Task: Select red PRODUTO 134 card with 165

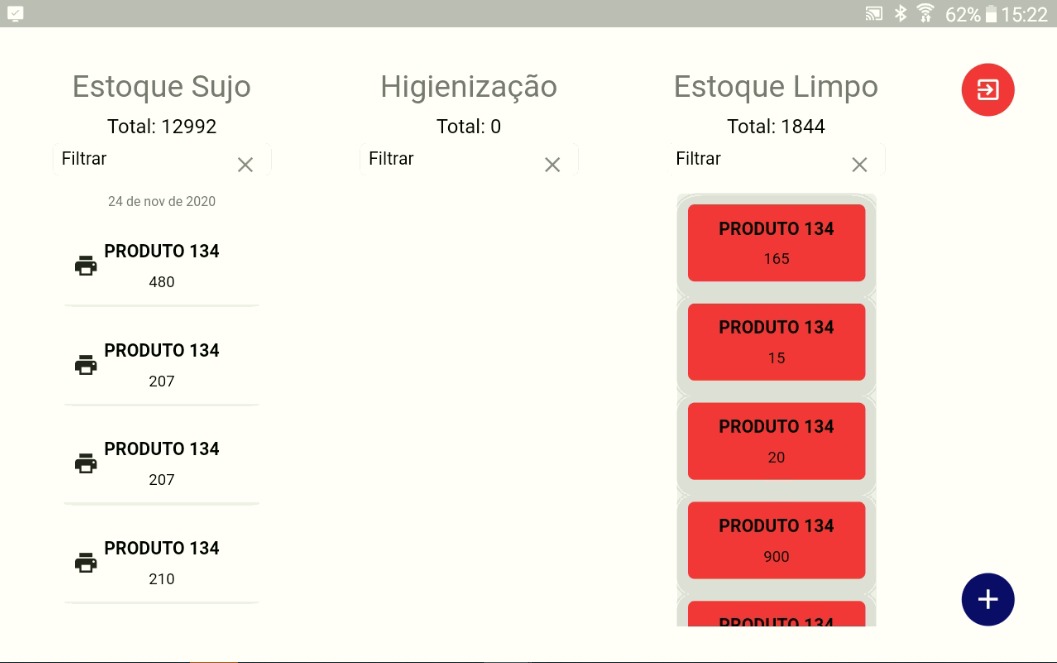Action: 776,243
